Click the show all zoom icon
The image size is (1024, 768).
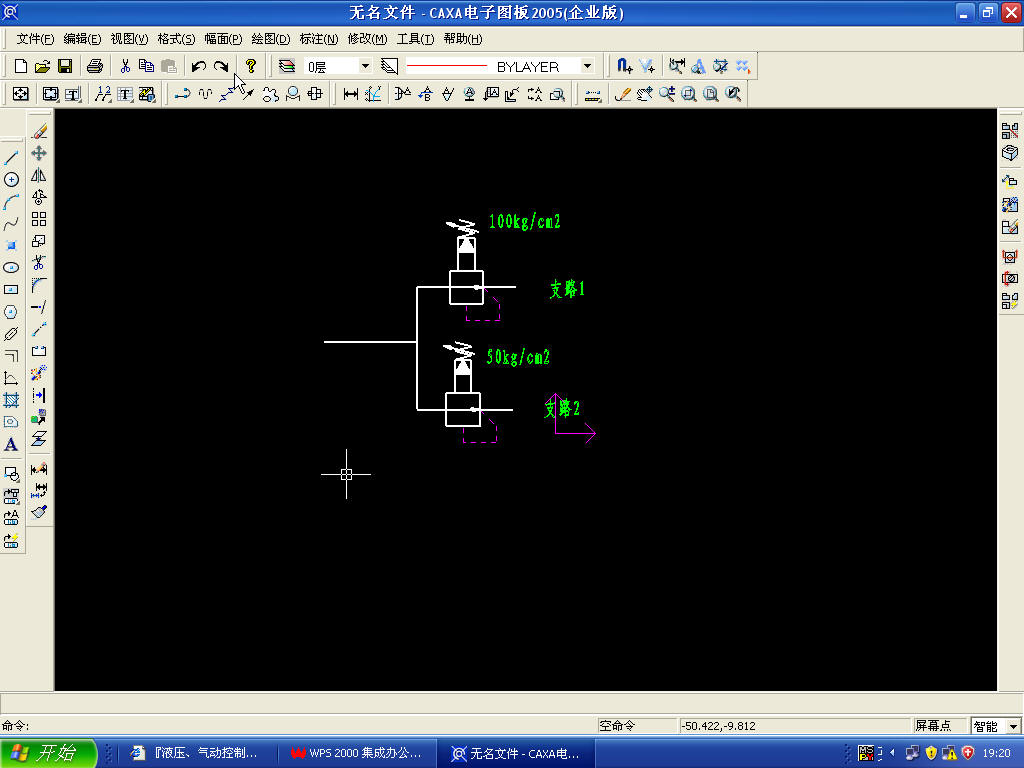click(711, 94)
